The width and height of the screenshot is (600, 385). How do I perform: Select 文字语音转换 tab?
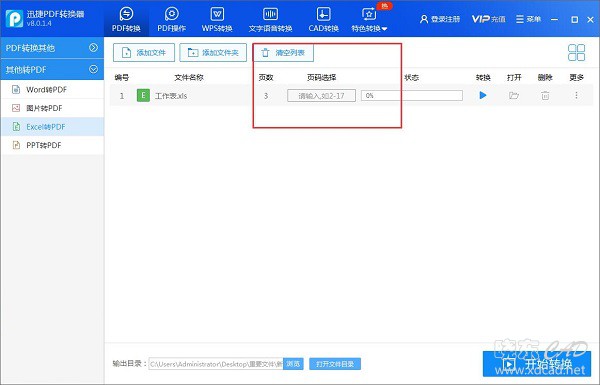pyautogui.click(x=270, y=19)
